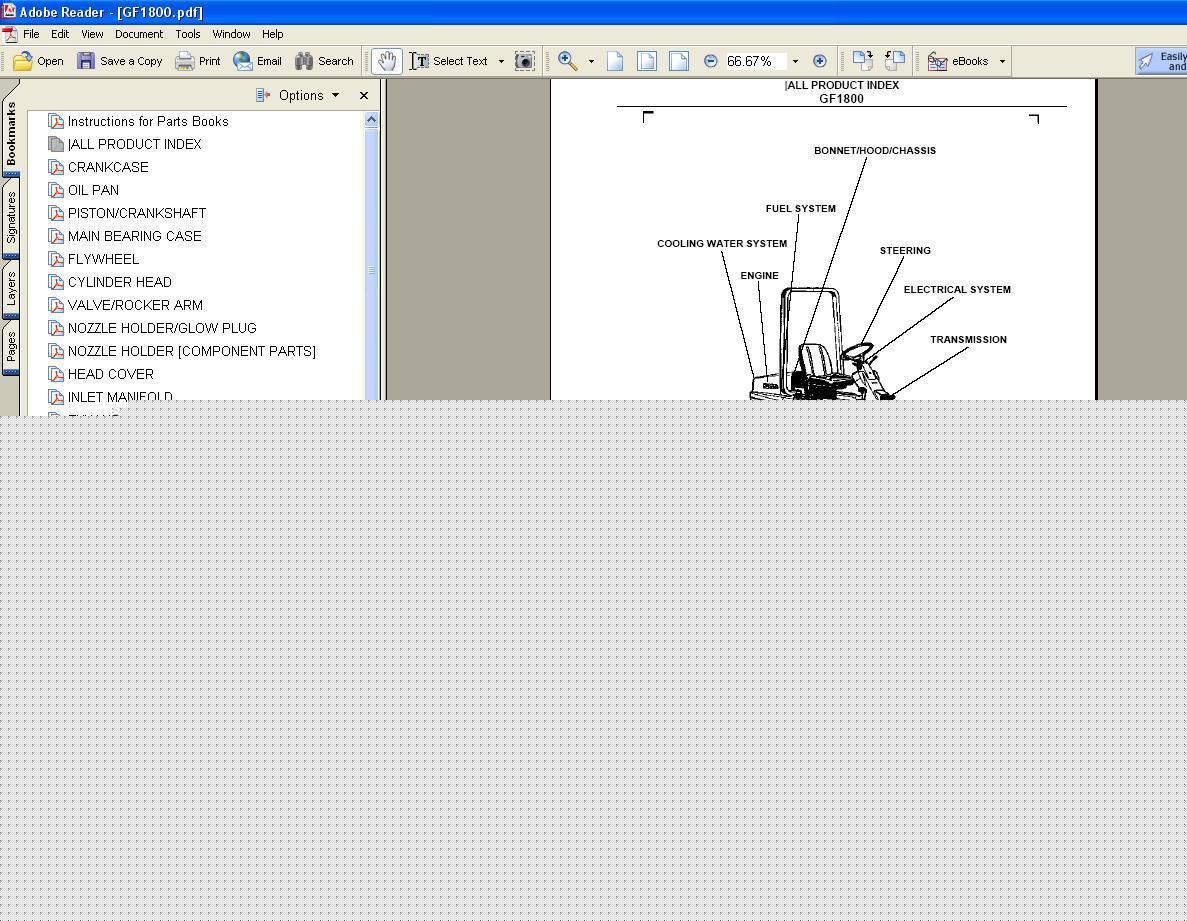This screenshot has width=1187, height=921.
Task: Go to the CYLINDER HEAD bookmark
Action: click(x=120, y=282)
